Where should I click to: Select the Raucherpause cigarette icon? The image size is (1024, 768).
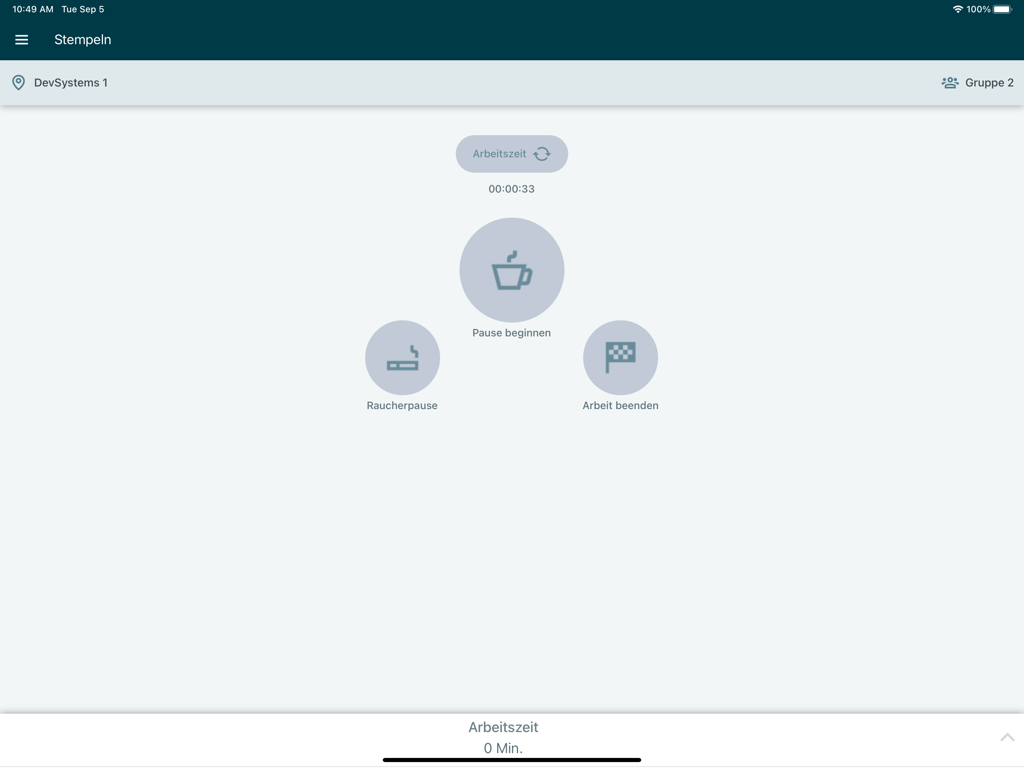[402, 357]
